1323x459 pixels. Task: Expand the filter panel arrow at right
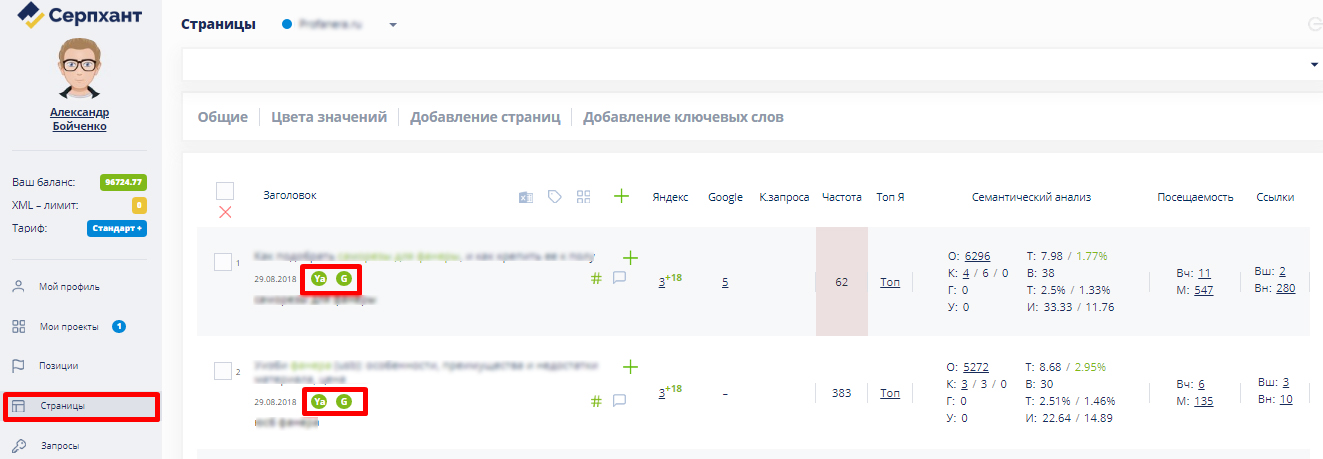click(x=1313, y=65)
